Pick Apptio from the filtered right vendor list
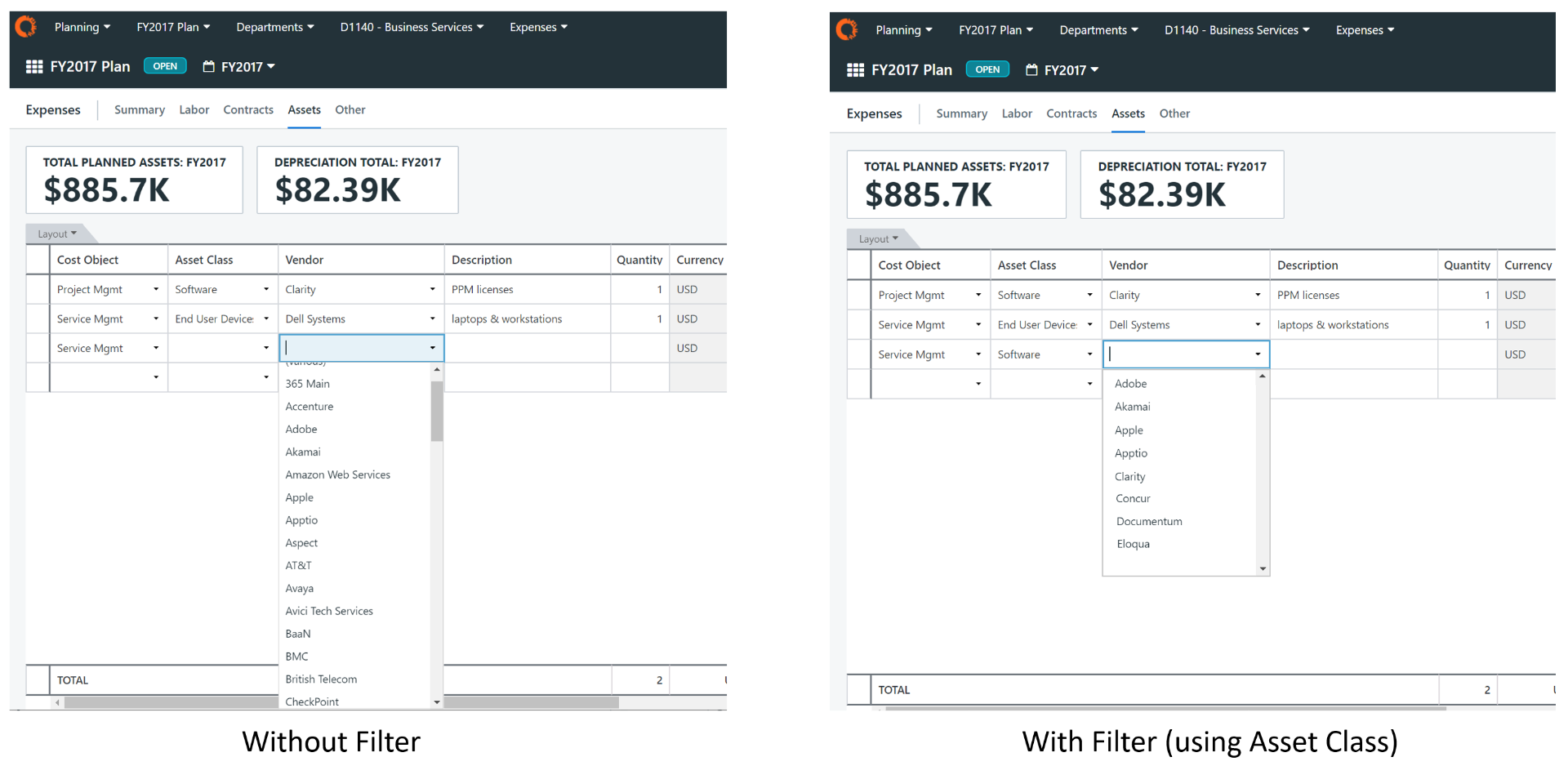 (1131, 453)
